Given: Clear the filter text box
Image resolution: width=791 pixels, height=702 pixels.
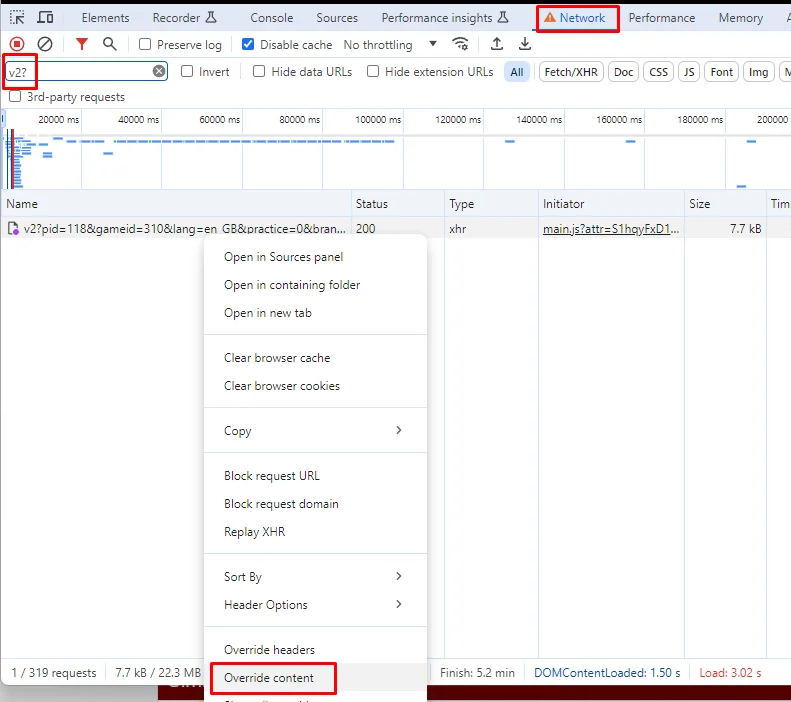Looking at the screenshot, I should (x=159, y=71).
